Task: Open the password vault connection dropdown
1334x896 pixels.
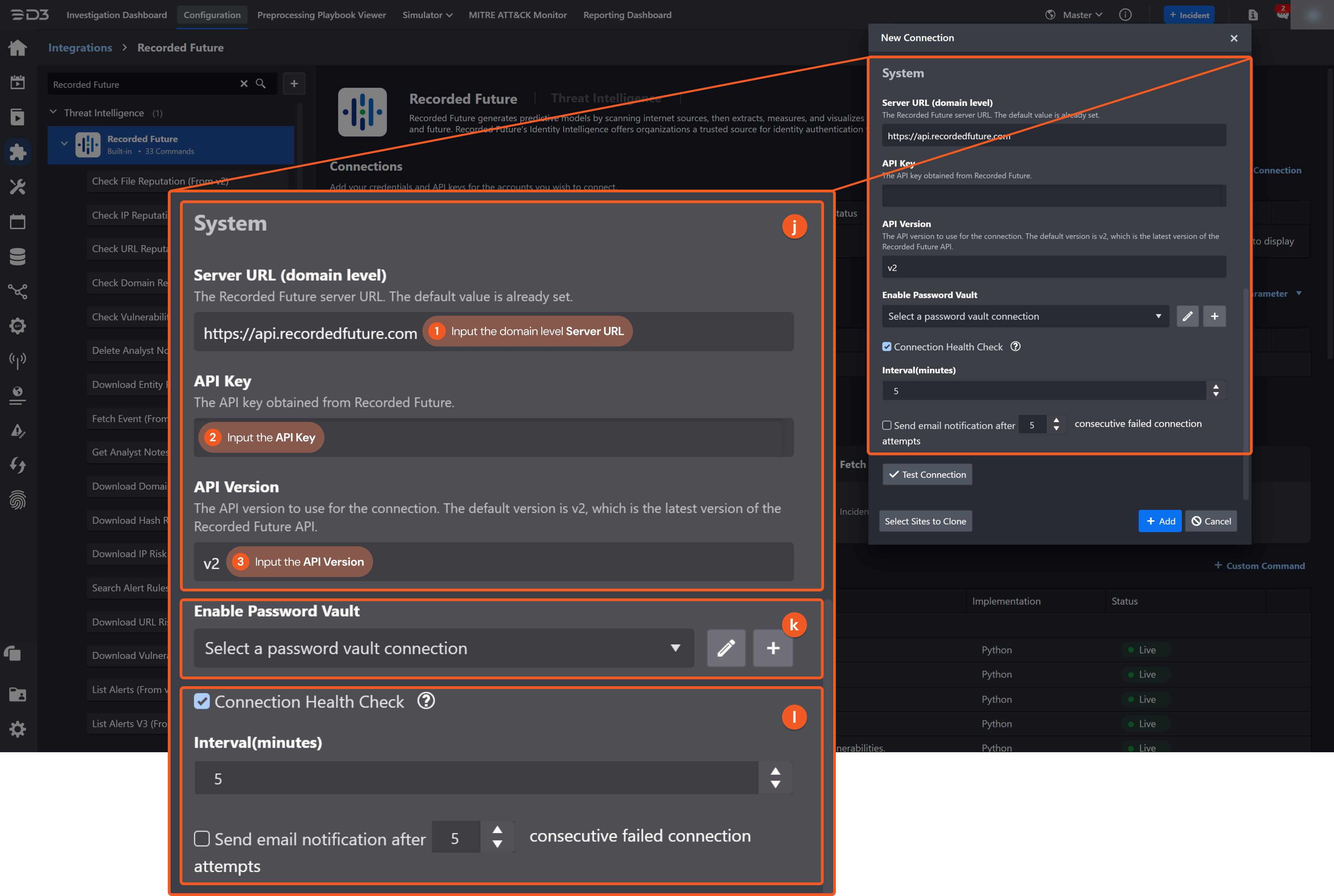Action: 443,648
